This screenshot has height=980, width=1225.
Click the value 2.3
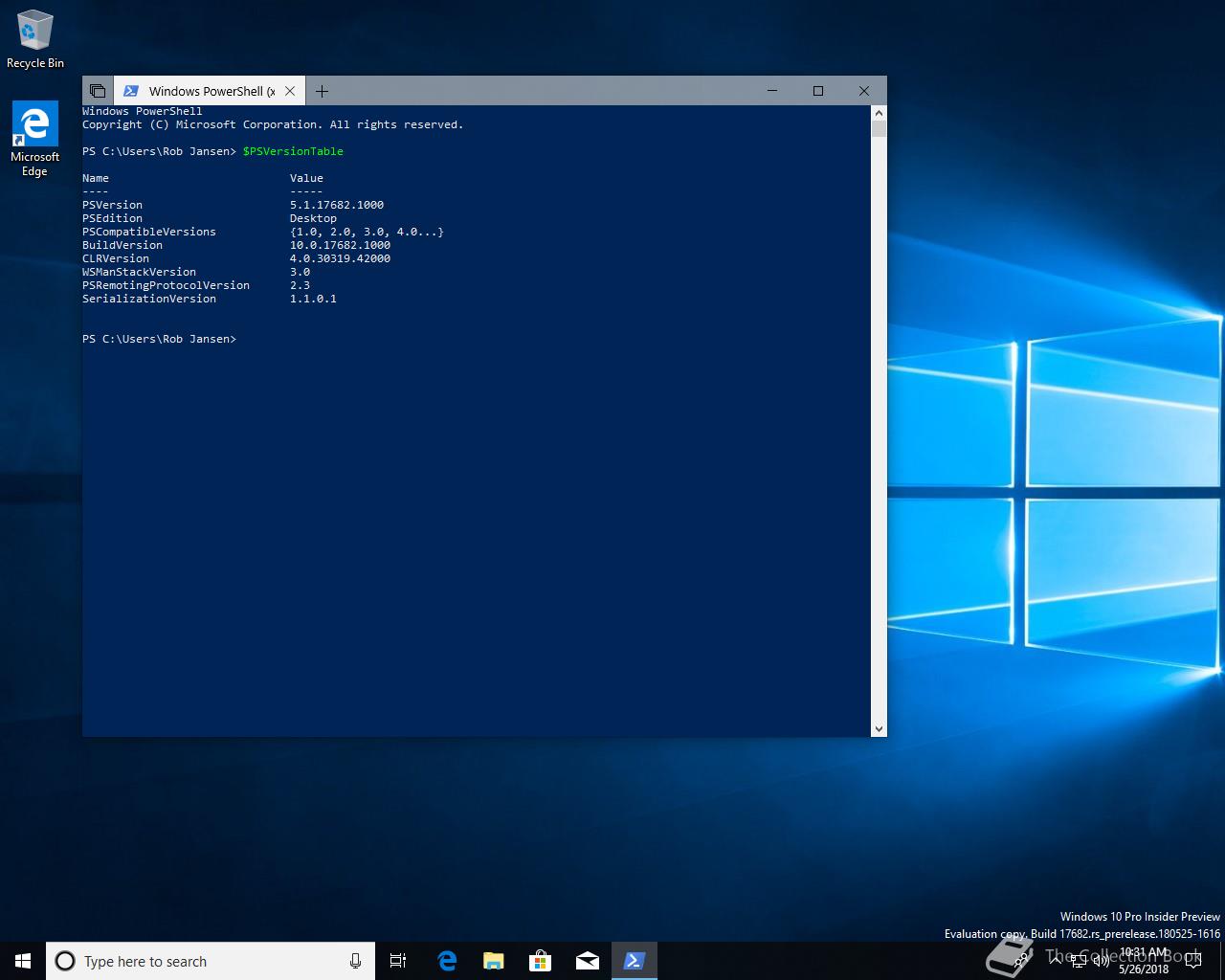click(x=300, y=285)
